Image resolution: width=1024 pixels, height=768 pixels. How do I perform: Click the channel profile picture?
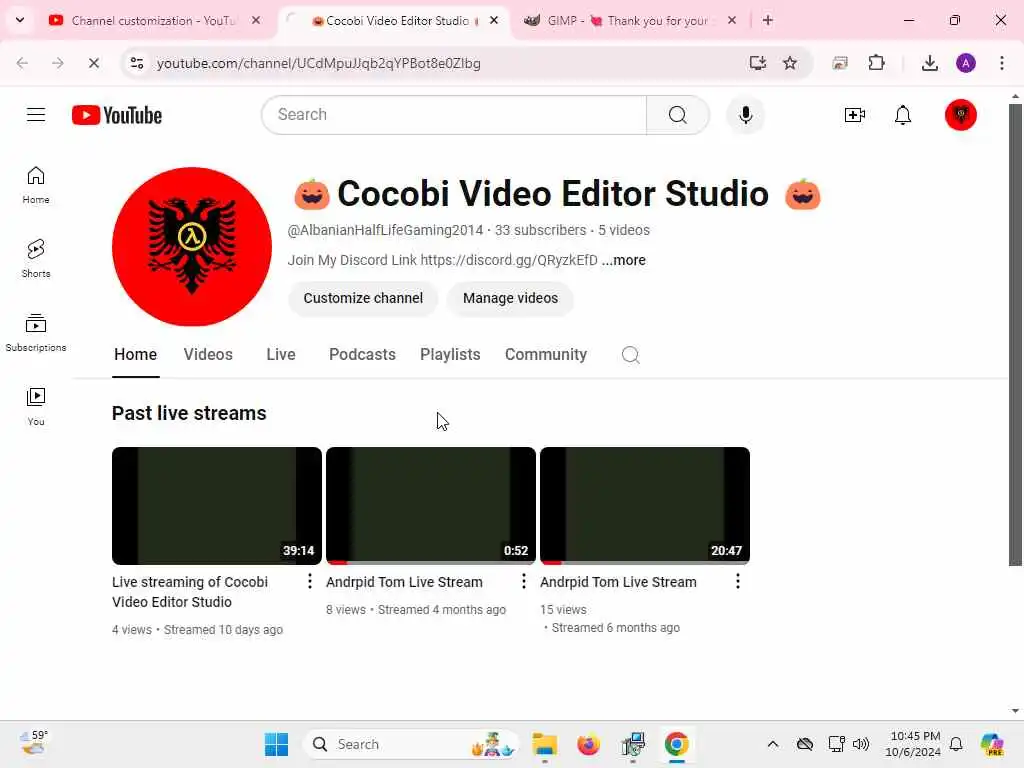(x=191, y=247)
